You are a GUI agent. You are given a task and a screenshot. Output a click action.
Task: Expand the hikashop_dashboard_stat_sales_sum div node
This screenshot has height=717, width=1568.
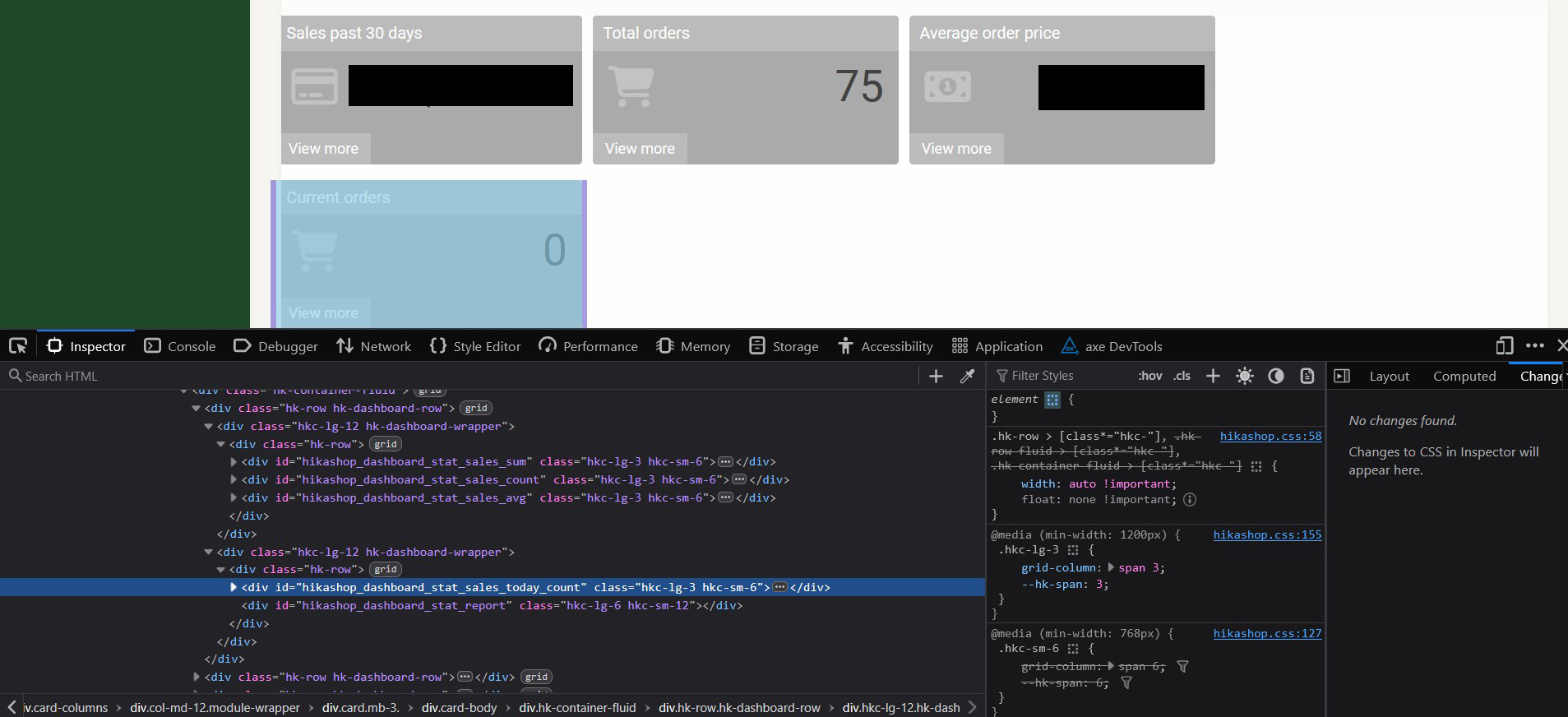[x=234, y=462]
